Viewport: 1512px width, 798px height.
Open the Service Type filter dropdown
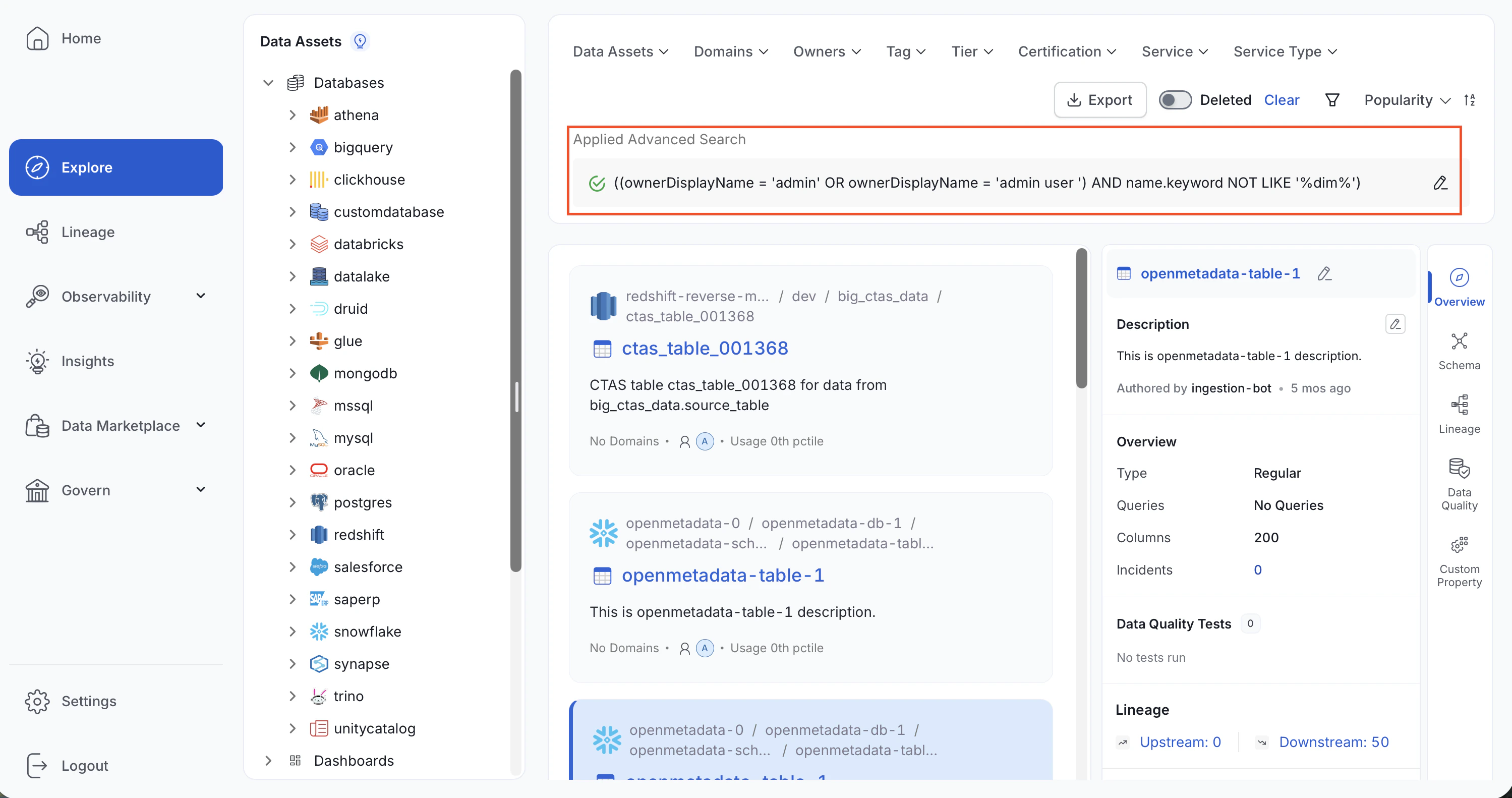click(1285, 51)
